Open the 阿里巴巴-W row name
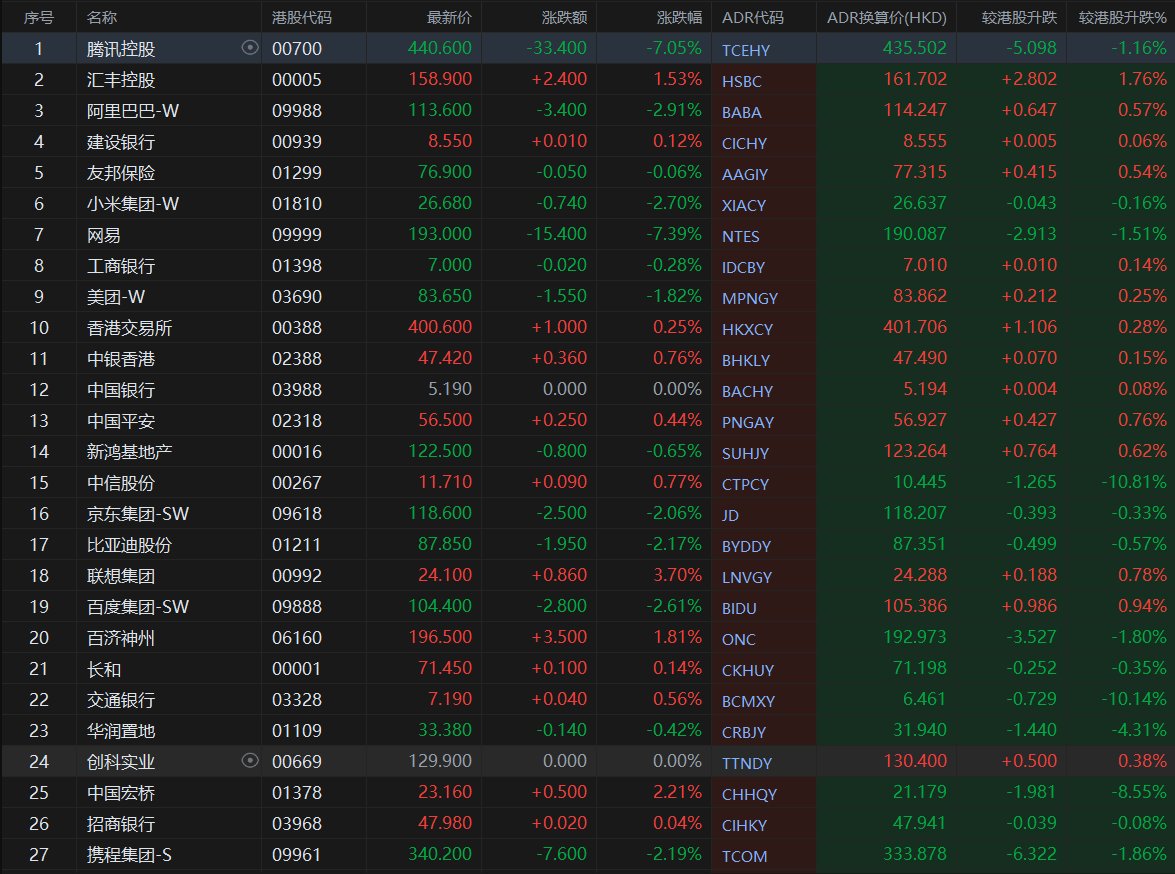1175x874 pixels. click(133, 111)
